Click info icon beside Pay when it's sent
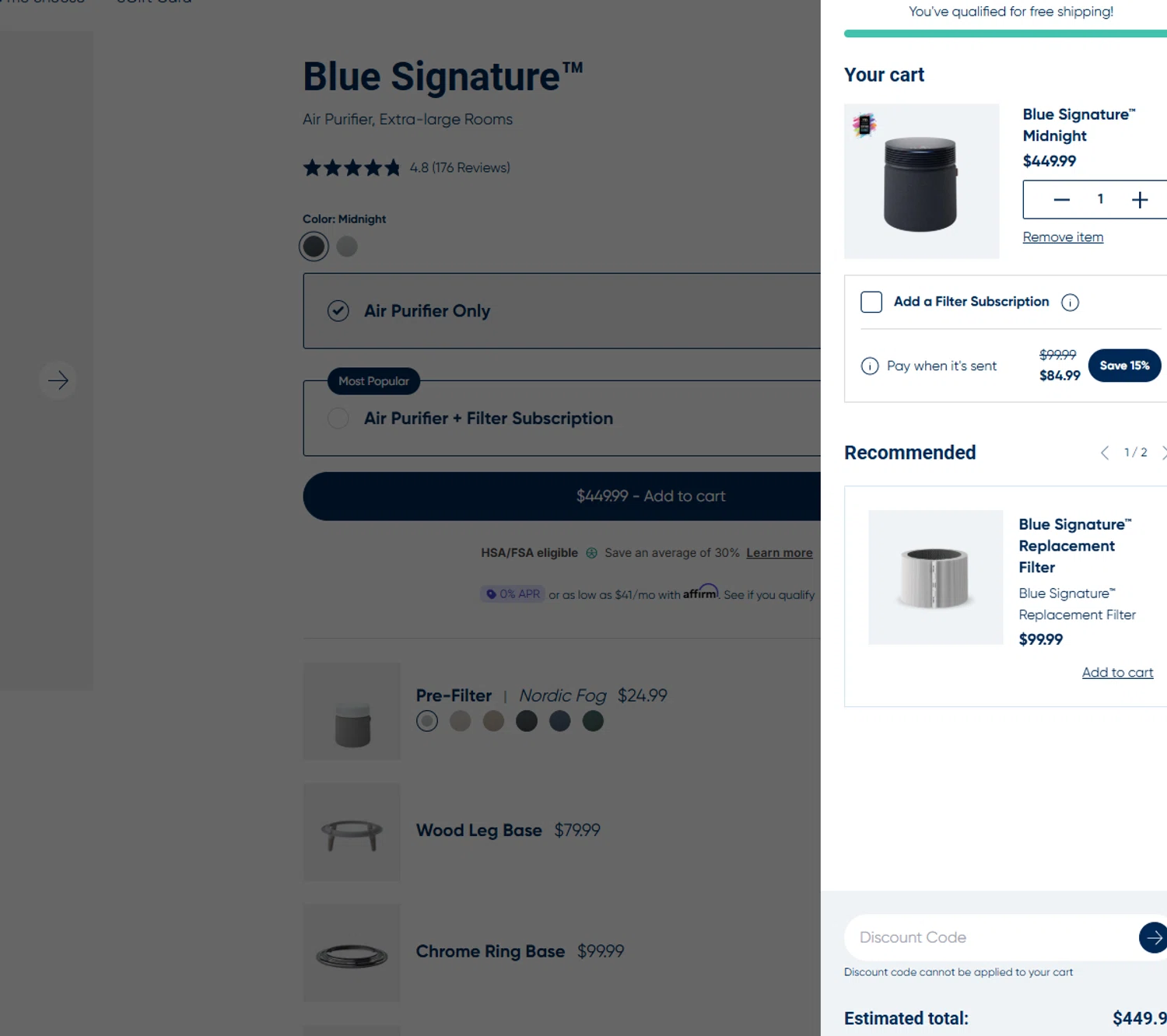 (x=870, y=366)
